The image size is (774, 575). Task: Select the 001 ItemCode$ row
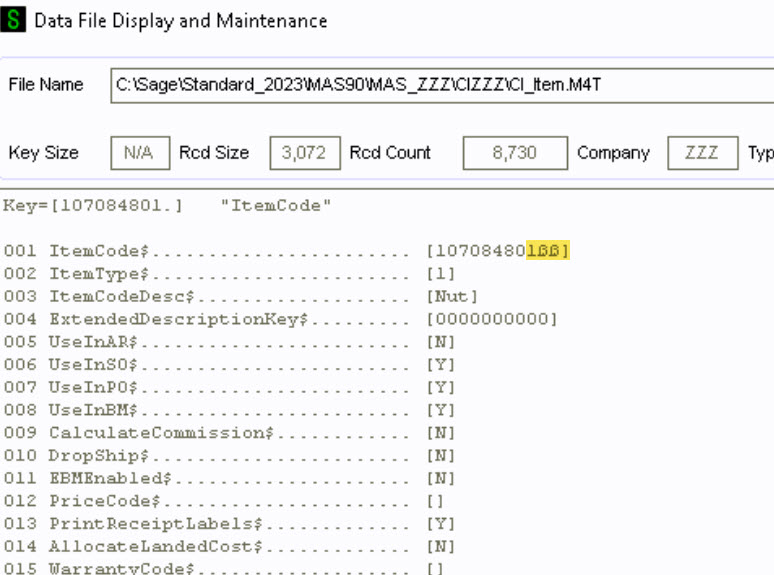[x=286, y=251]
